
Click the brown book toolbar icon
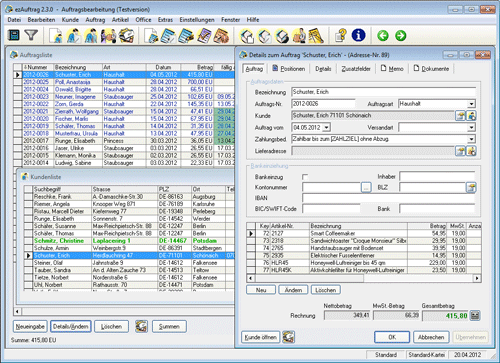pos(222,35)
